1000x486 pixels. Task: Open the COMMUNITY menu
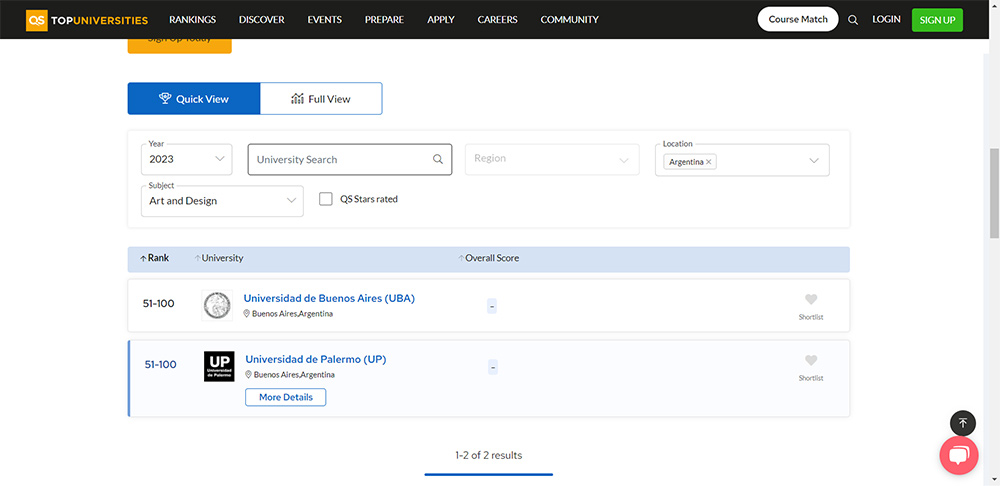[570, 20]
